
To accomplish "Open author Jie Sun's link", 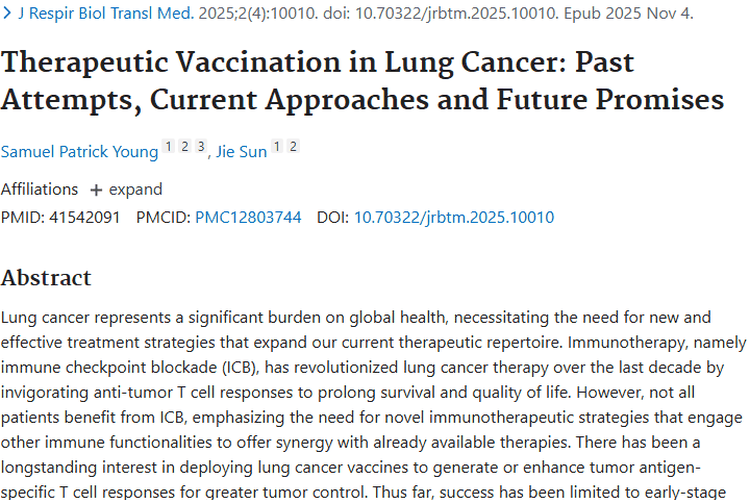I will click(x=241, y=151).
